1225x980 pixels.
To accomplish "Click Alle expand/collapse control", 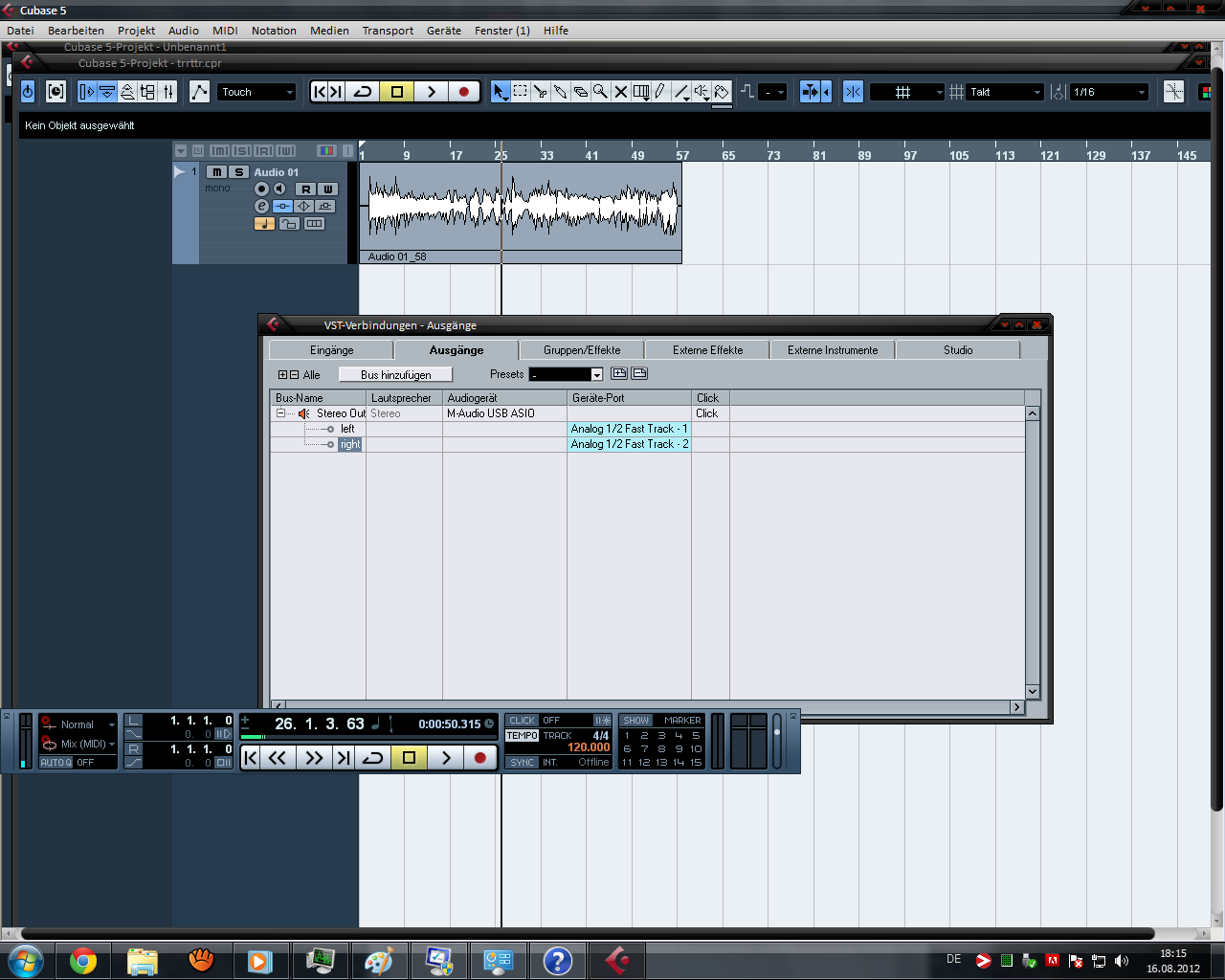I will click(300, 374).
